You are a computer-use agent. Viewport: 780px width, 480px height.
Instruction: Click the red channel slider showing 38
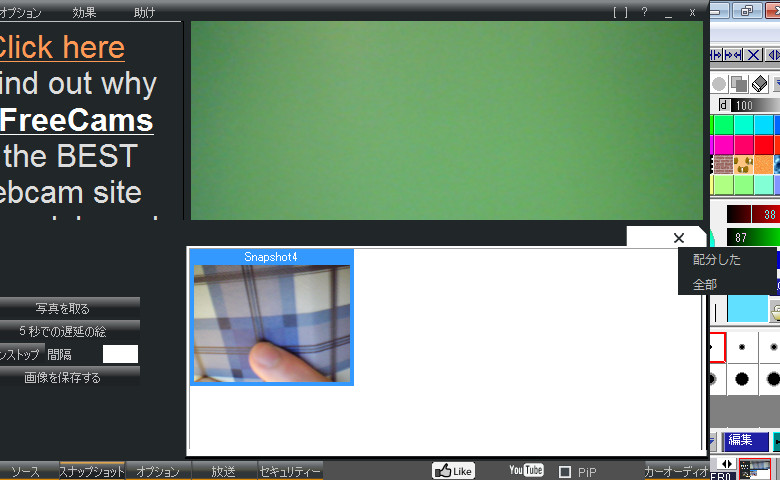pos(753,214)
